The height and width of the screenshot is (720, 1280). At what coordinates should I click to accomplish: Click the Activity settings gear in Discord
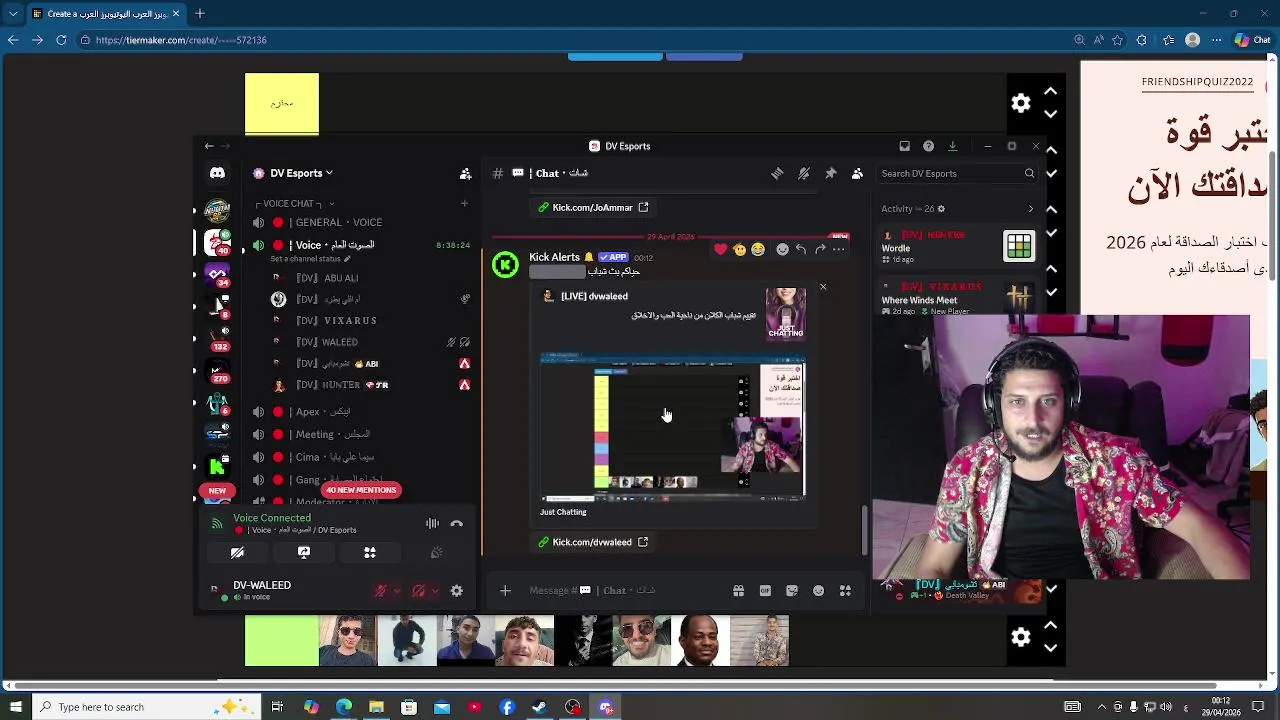click(x=941, y=209)
